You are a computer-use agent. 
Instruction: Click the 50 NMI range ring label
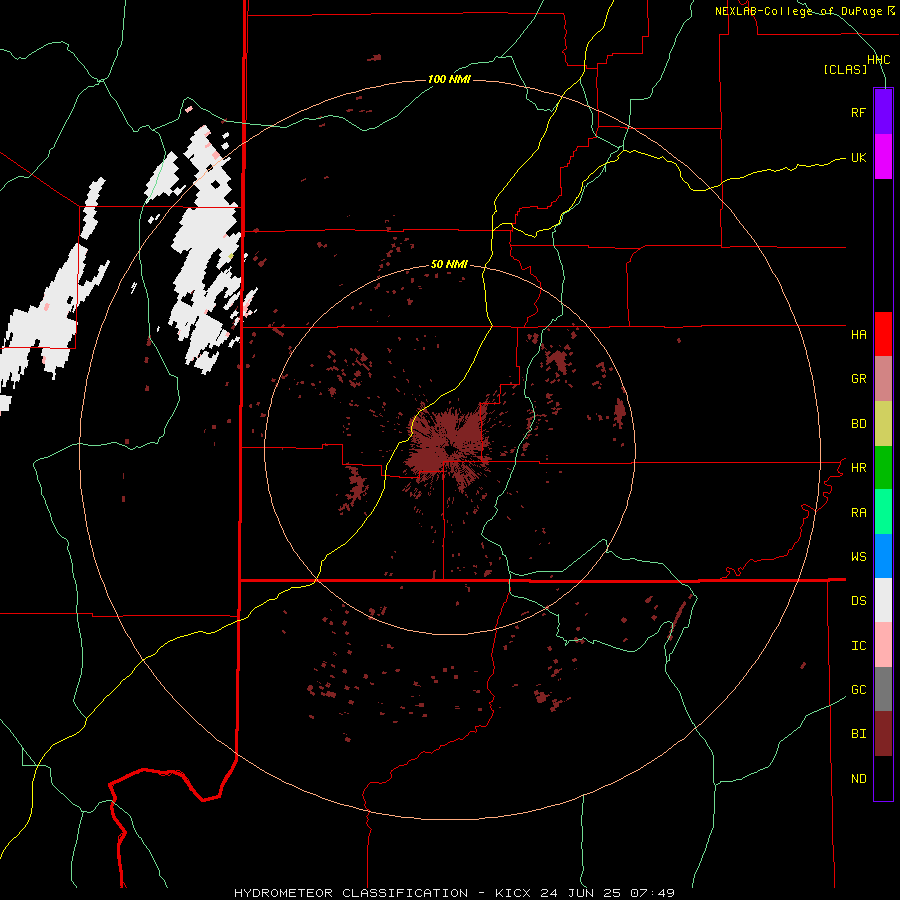coord(449,264)
